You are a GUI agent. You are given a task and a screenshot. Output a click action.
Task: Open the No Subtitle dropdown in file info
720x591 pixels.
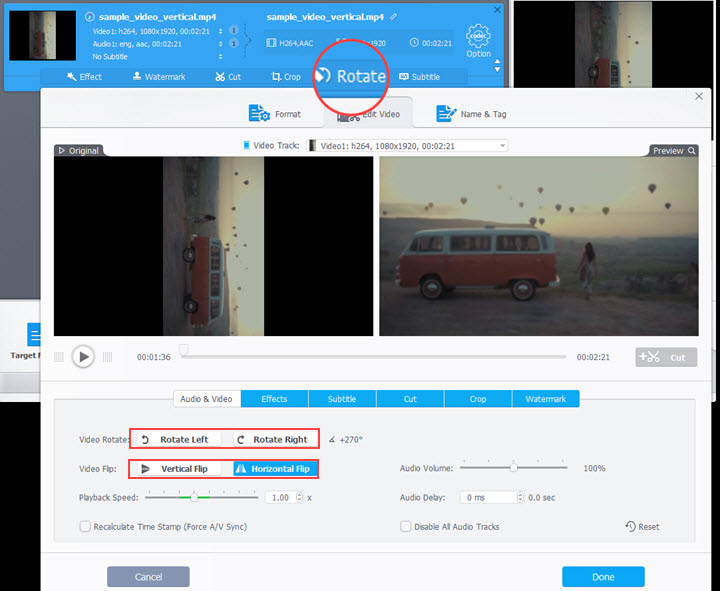click(221, 56)
